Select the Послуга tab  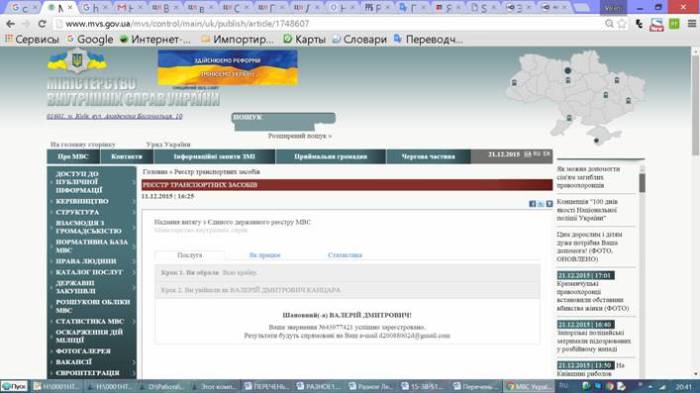[x=190, y=255]
